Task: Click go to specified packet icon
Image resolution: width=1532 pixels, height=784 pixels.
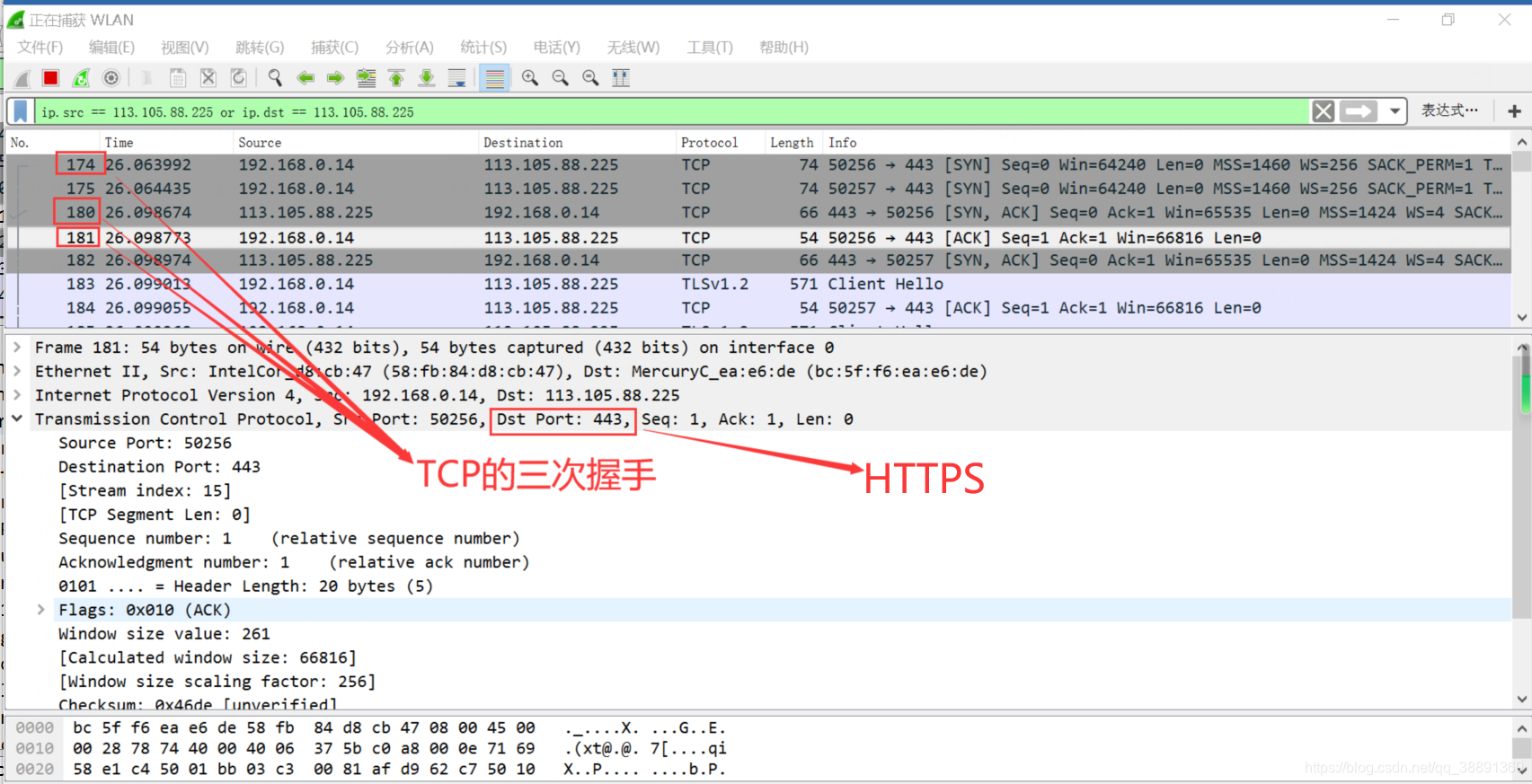Action: pos(366,78)
